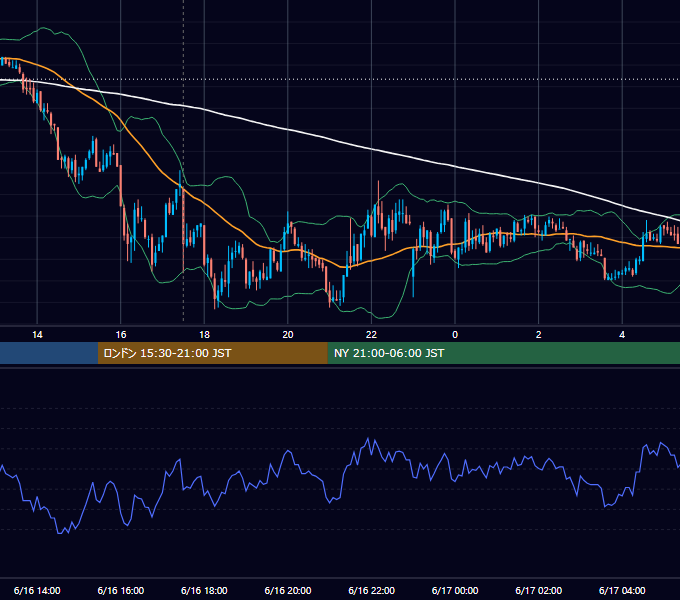Click the London 15:30-21:00 JST session bar
The height and width of the screenshot is (600, 680).
click(x=212, y=353)
